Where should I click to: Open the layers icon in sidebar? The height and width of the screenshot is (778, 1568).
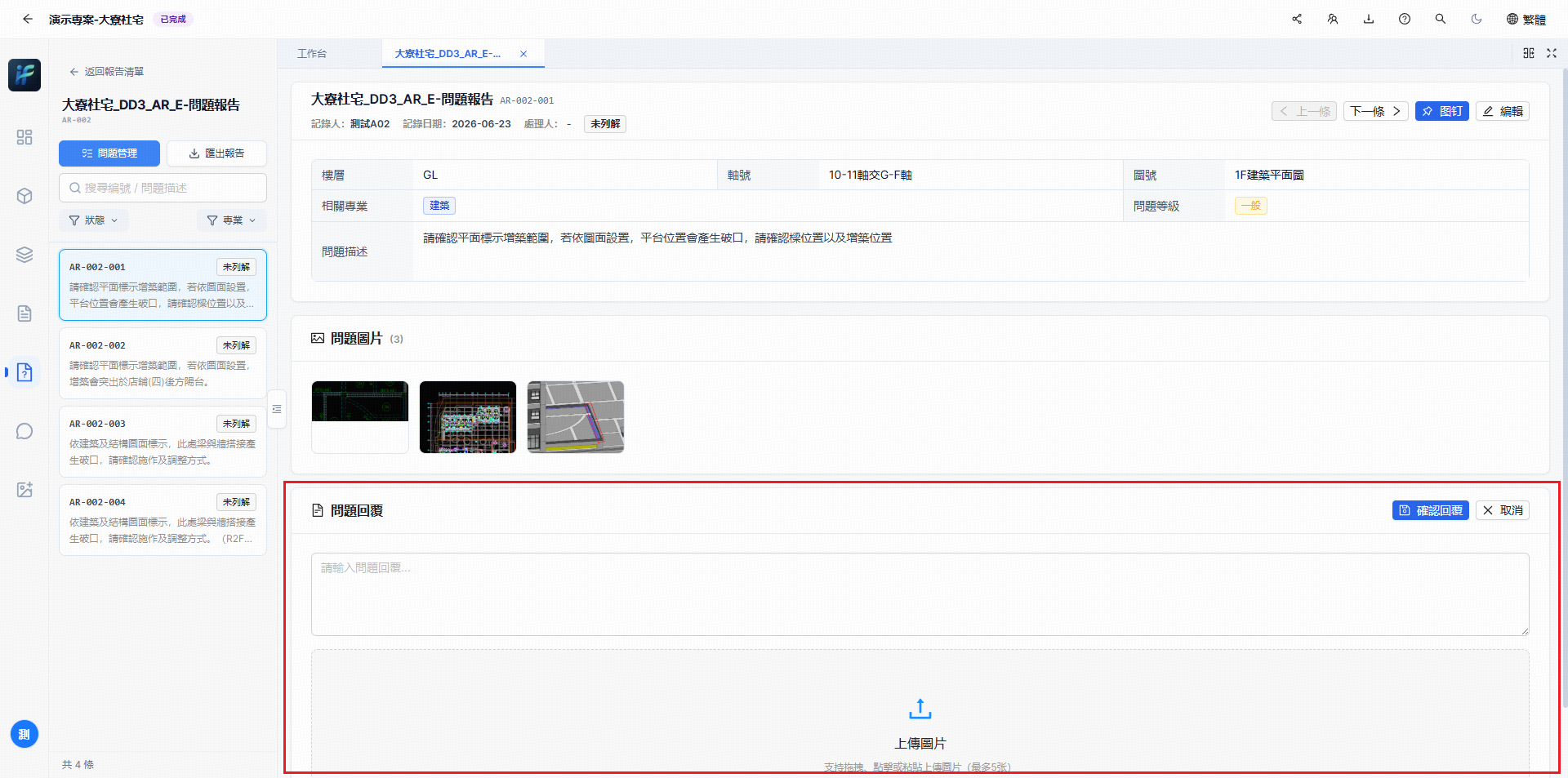click(24, 255)
